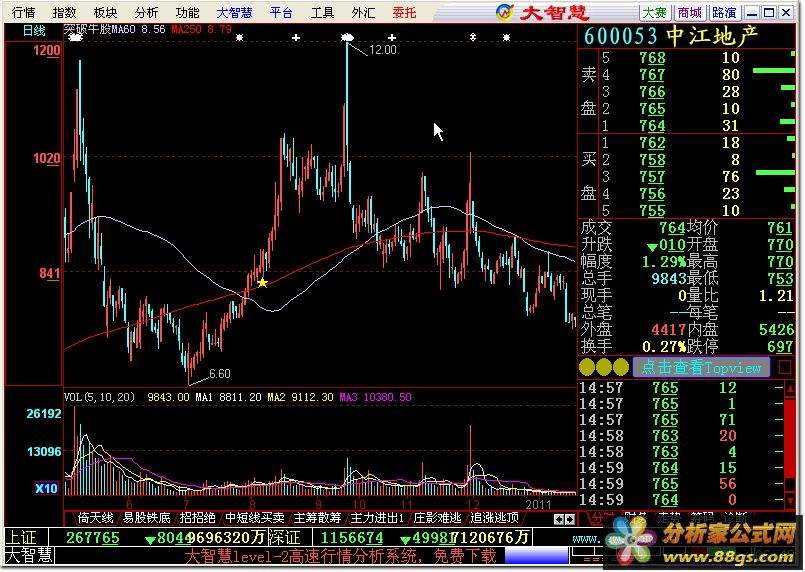
Task: Select the 主筹散筹 indicator tab
Action: point(317,518)
